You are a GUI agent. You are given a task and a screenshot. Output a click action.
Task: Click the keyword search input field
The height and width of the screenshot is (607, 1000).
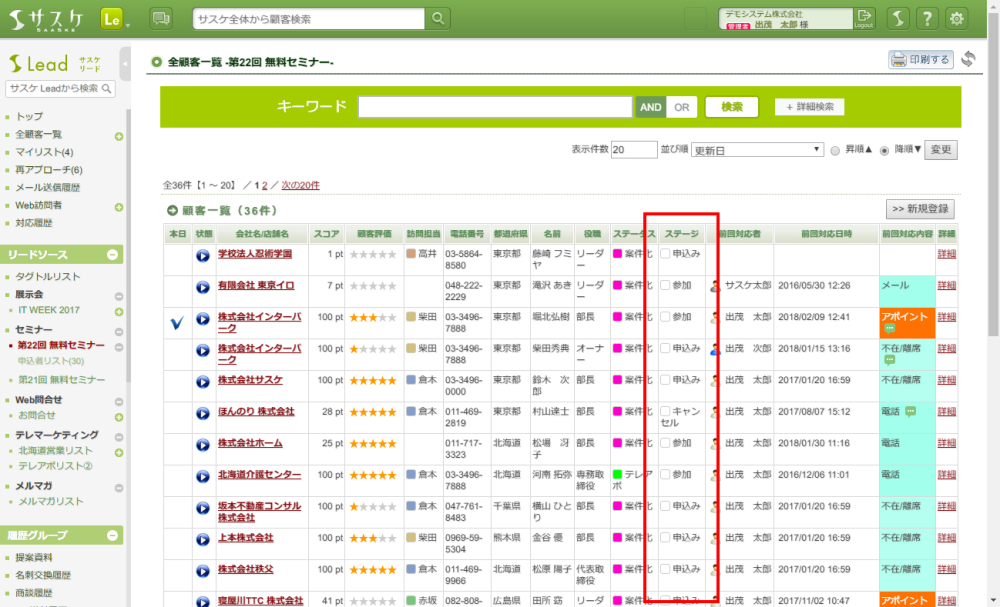click(x=495, y=107)
